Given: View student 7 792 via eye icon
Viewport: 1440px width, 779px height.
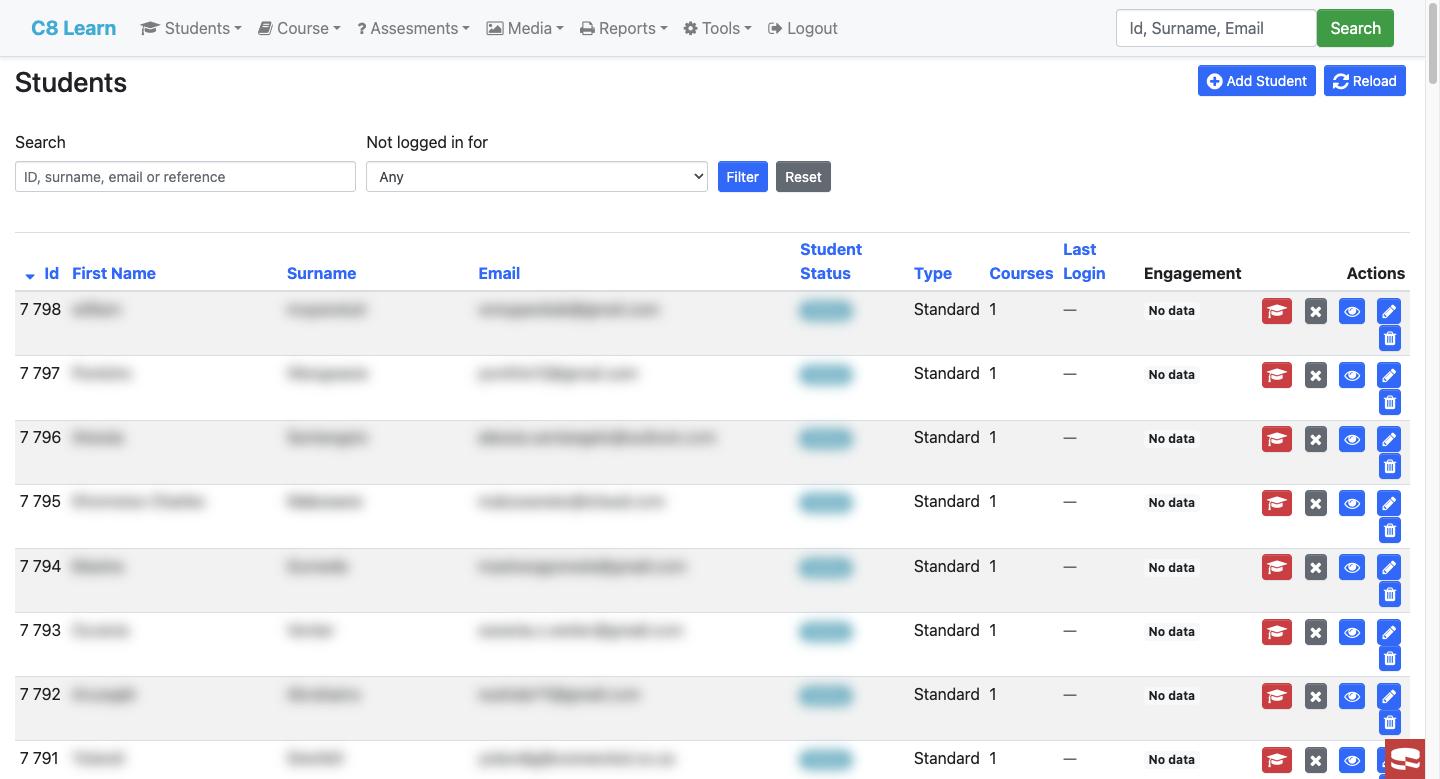Looking at the screenshot, I should [1352, 696].
